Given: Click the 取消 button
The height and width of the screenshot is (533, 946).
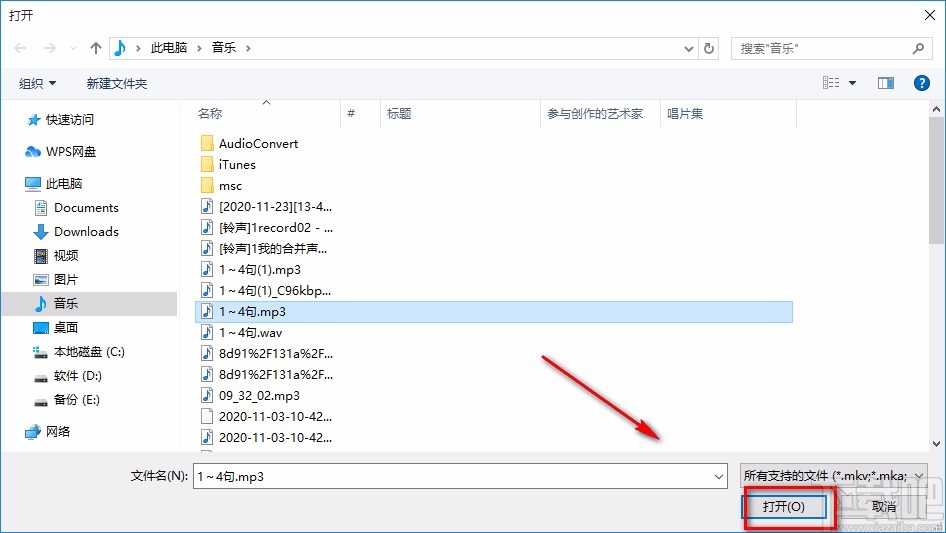Looking at the screenshot, I should click(884, 507).
